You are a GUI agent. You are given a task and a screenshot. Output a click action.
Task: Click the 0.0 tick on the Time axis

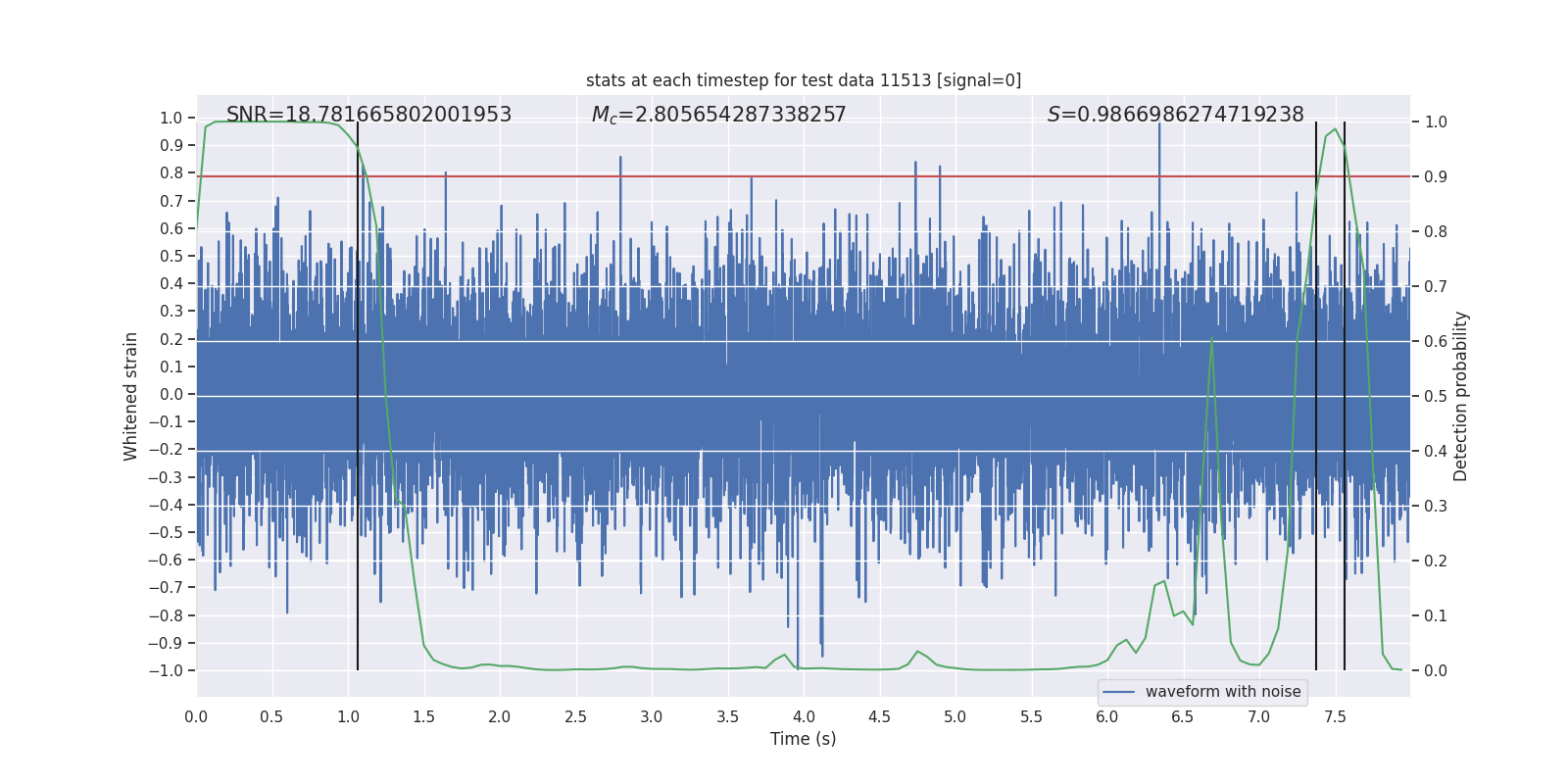(x=196, y=716)
